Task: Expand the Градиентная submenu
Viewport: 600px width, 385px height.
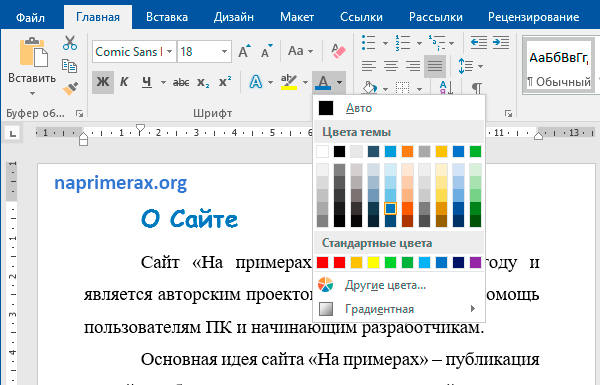Action: tap(399, 309)
